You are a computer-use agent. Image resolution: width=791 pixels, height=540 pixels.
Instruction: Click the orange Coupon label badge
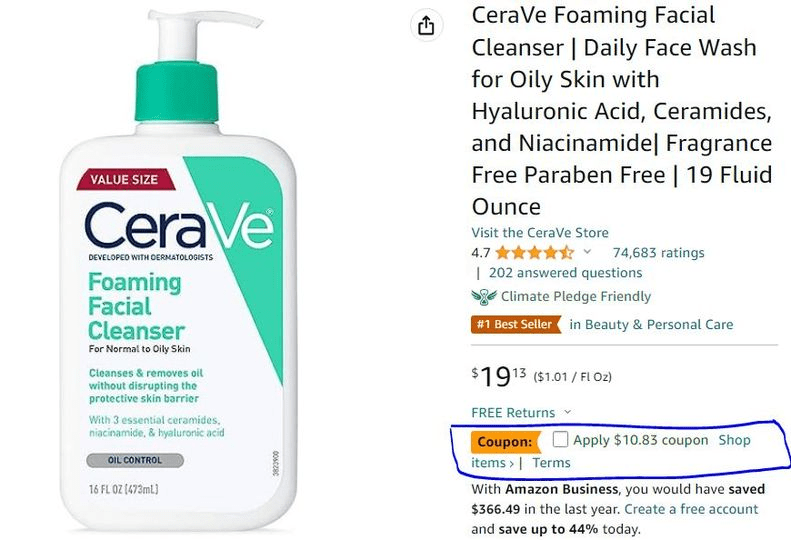[x=505, y=442]
